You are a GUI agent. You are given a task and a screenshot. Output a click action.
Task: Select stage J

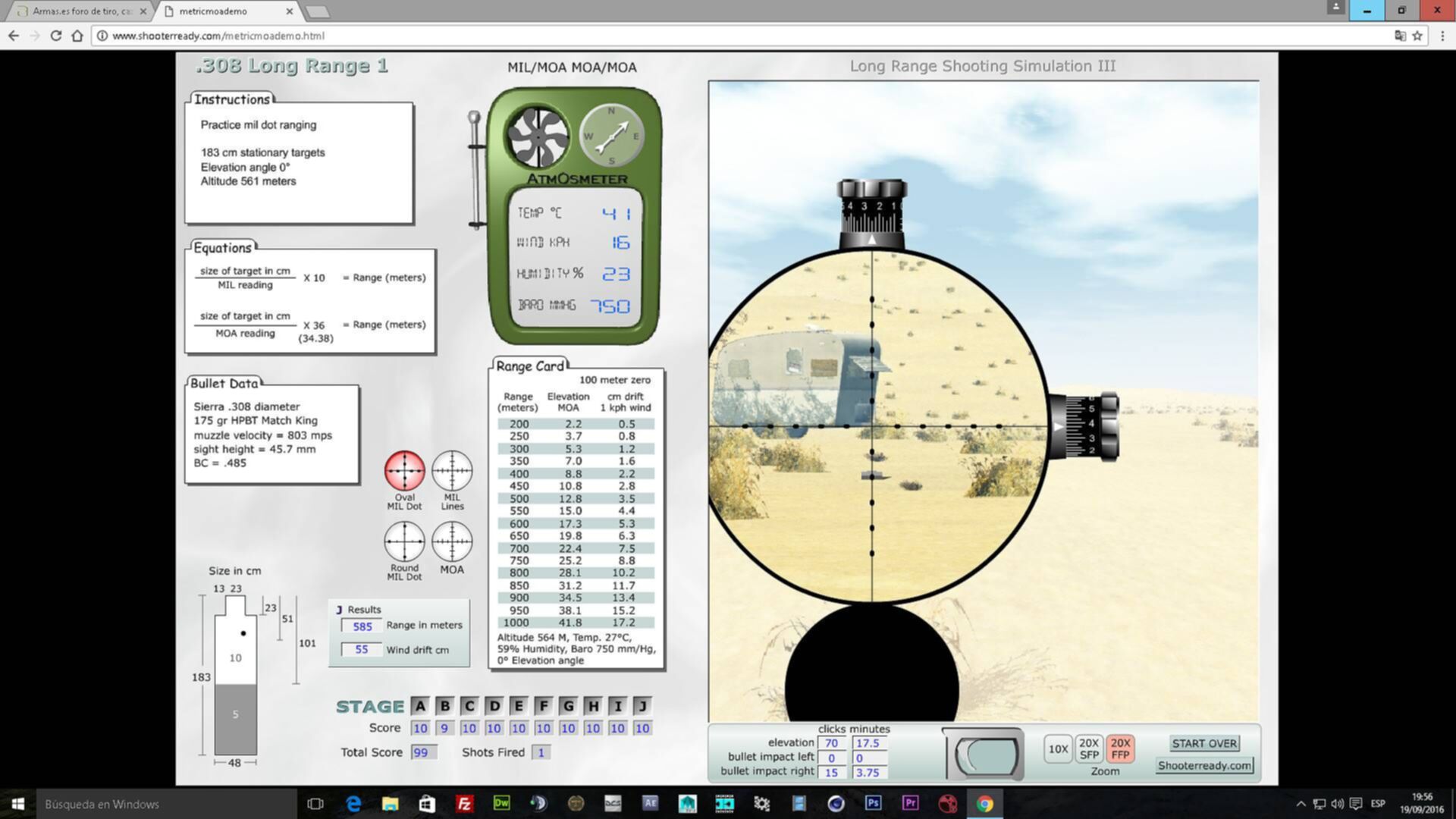point(642,706)
